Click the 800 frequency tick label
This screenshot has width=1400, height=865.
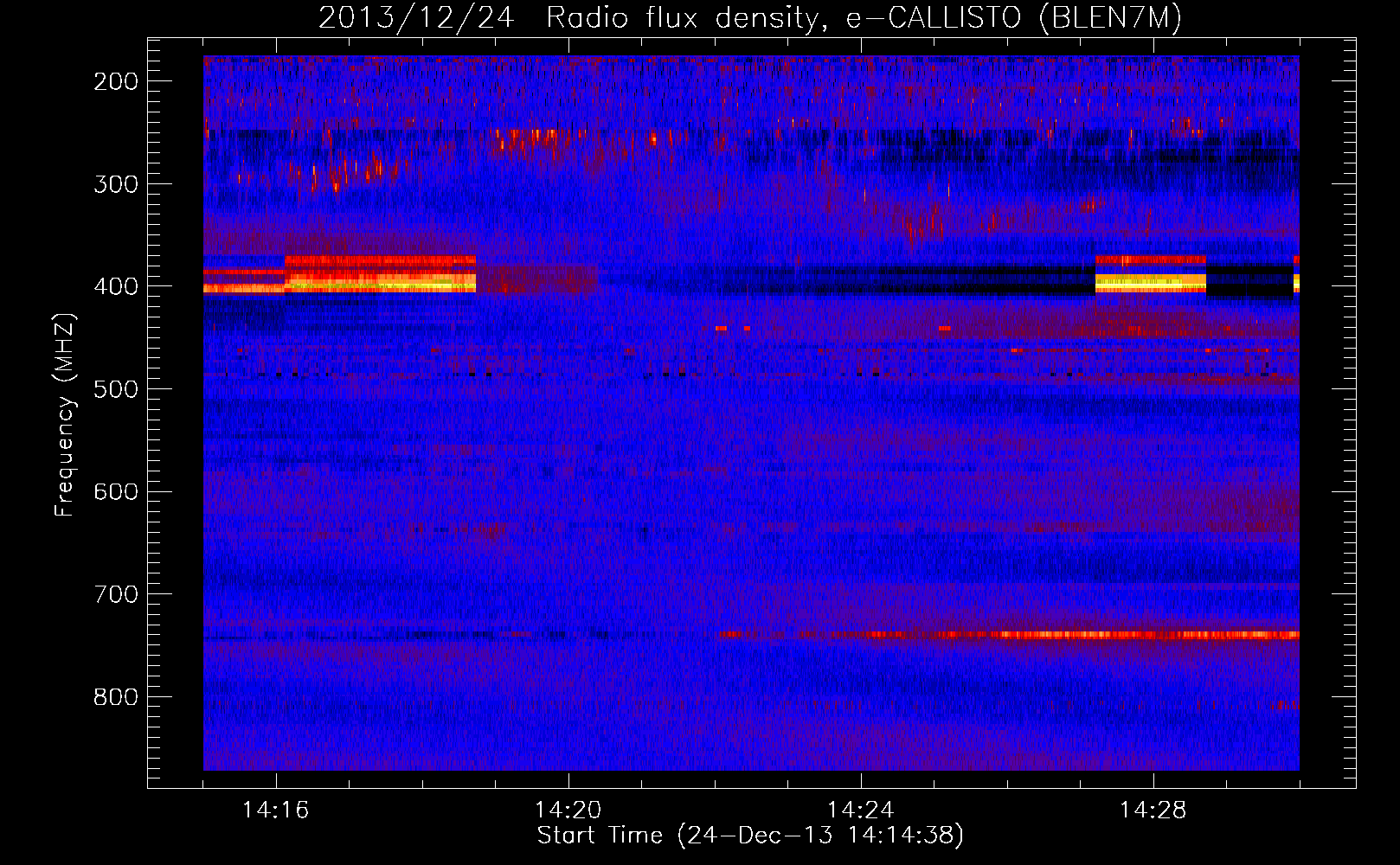pyautogui.click(x=116, y=697)
